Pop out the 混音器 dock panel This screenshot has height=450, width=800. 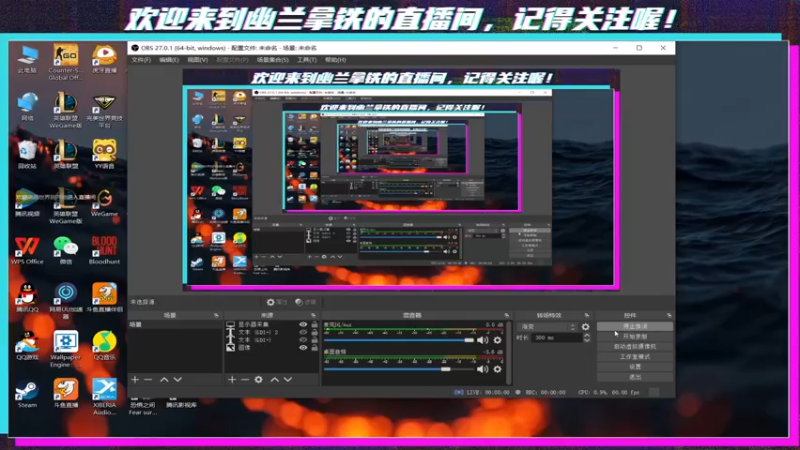coord(507,315)
